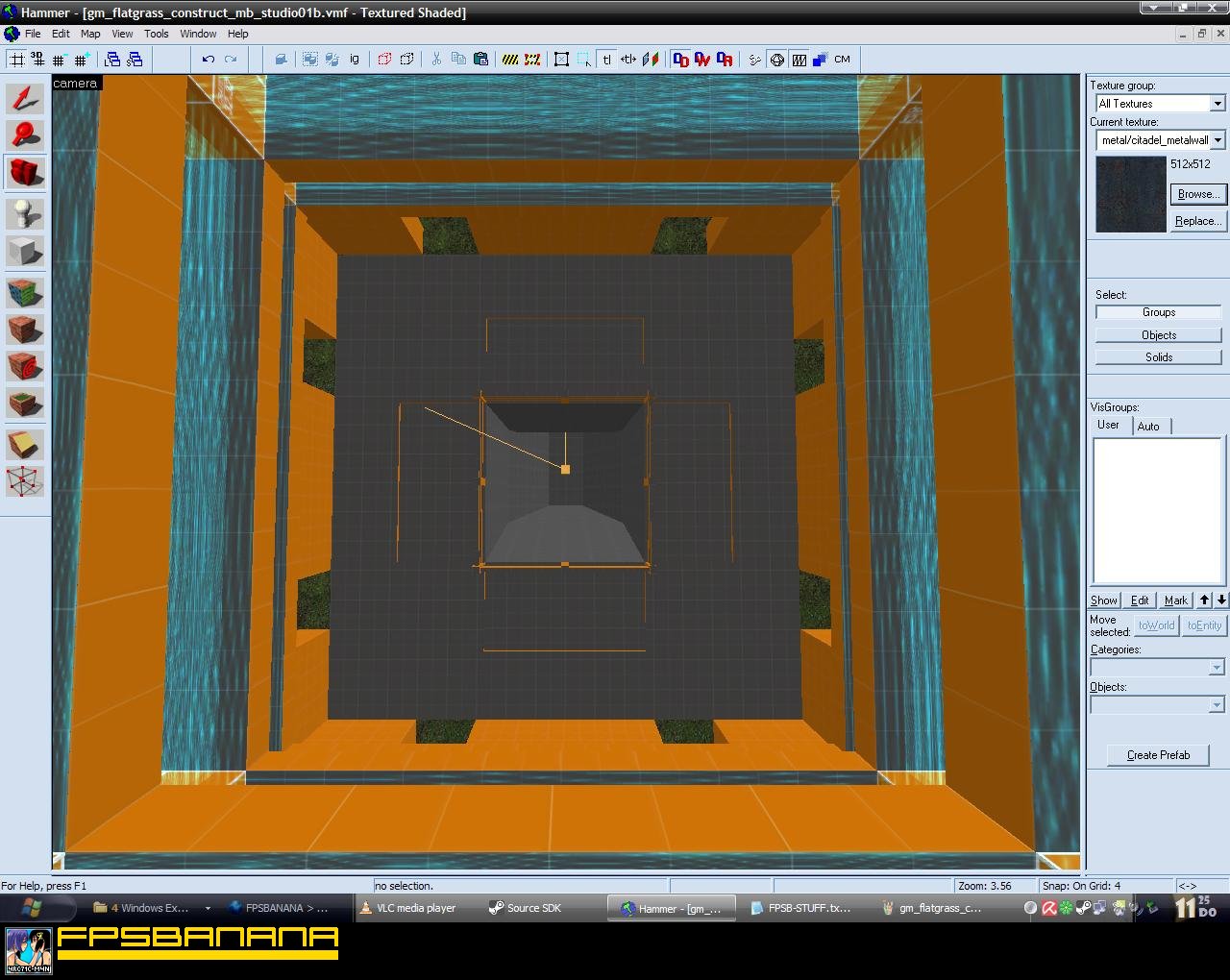Open the Map menu

[90, 34]
